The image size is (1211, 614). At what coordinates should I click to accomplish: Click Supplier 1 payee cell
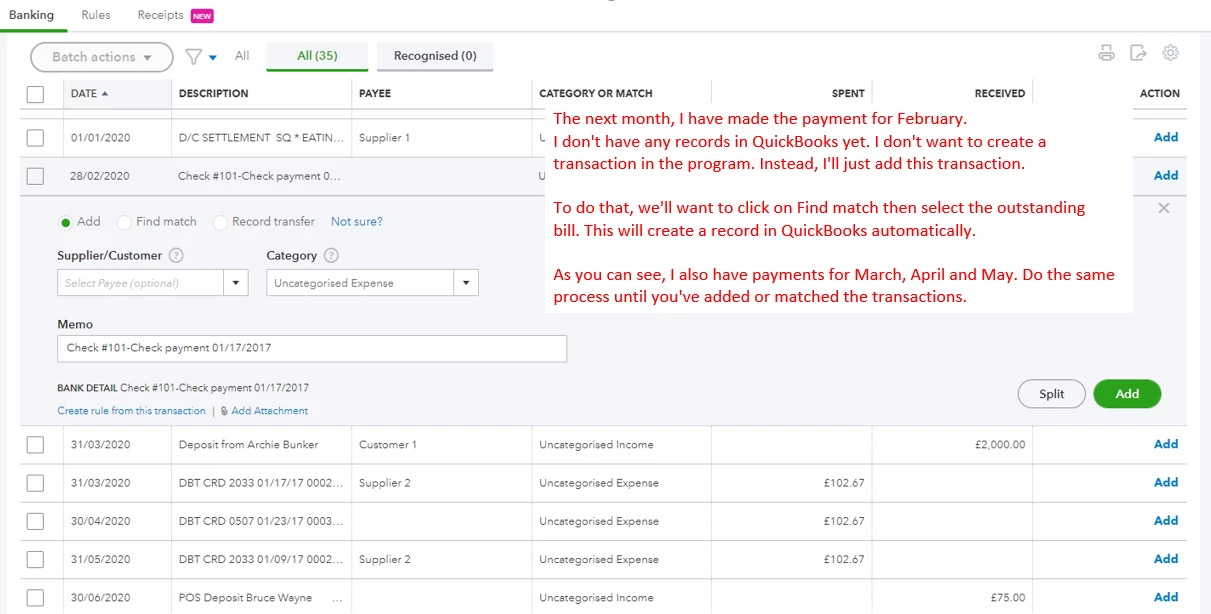(385, 137)
